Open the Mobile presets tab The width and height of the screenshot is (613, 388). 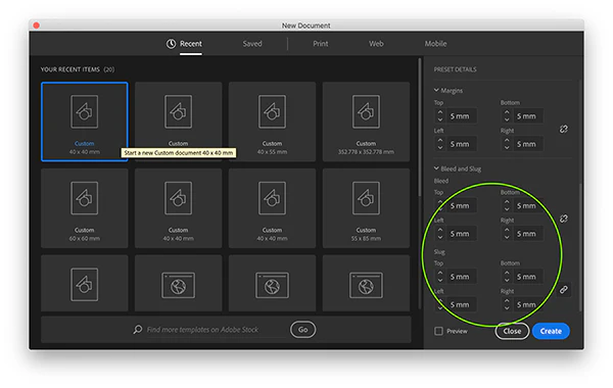pyautogui.click(x=436, y=44)
